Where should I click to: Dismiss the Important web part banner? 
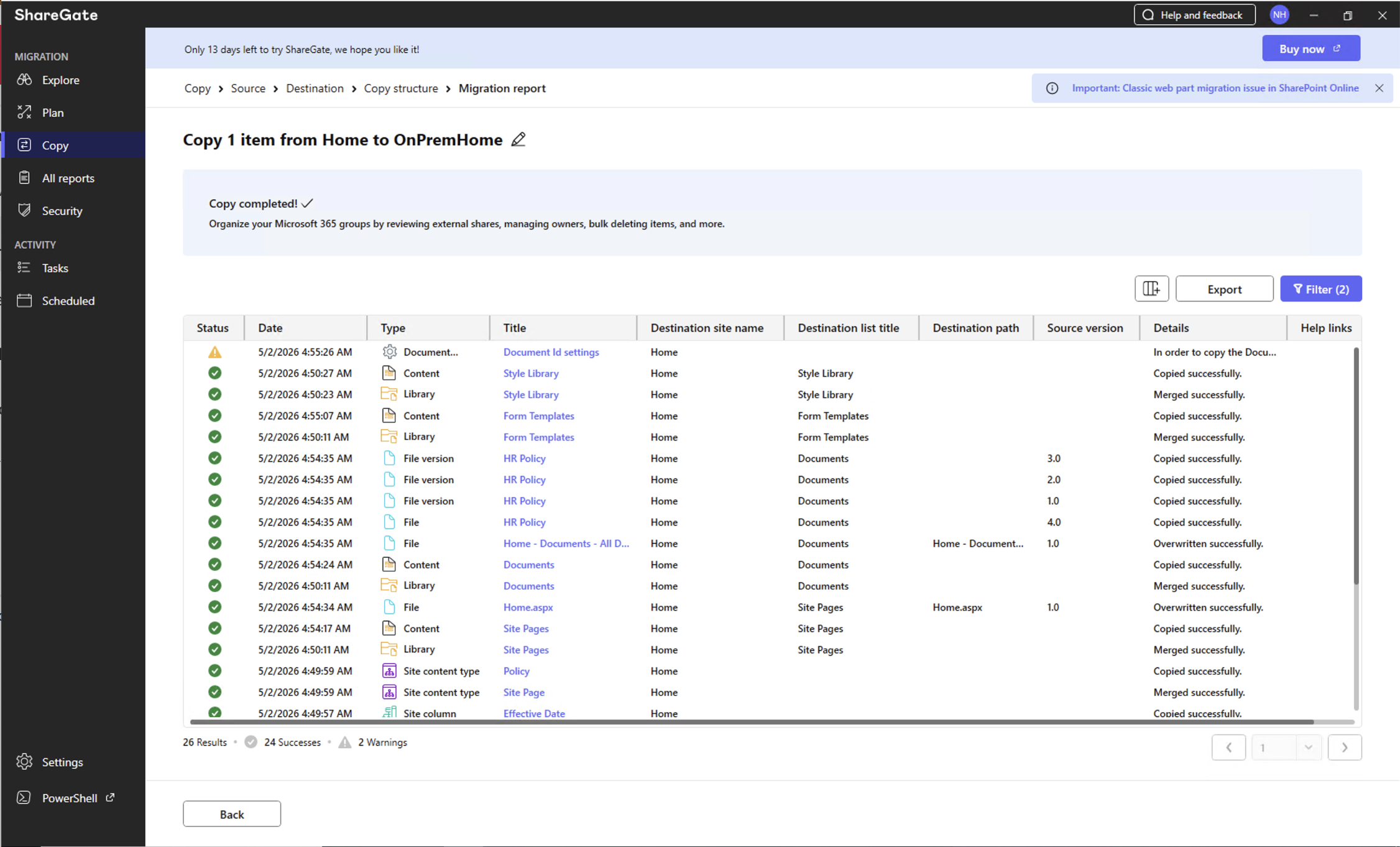pos(1379,88)
